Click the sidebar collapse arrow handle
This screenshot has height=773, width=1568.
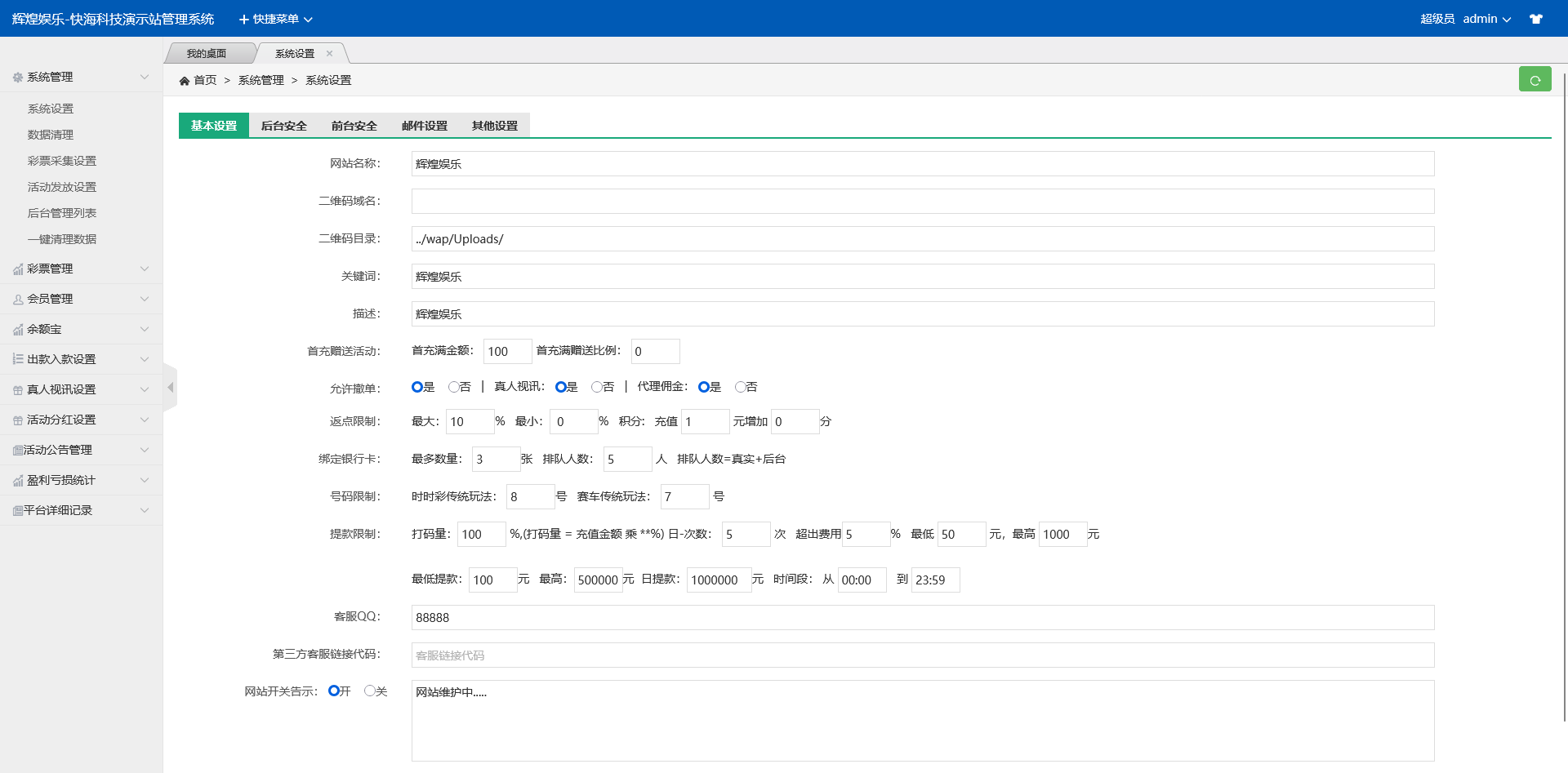point(170,388)
